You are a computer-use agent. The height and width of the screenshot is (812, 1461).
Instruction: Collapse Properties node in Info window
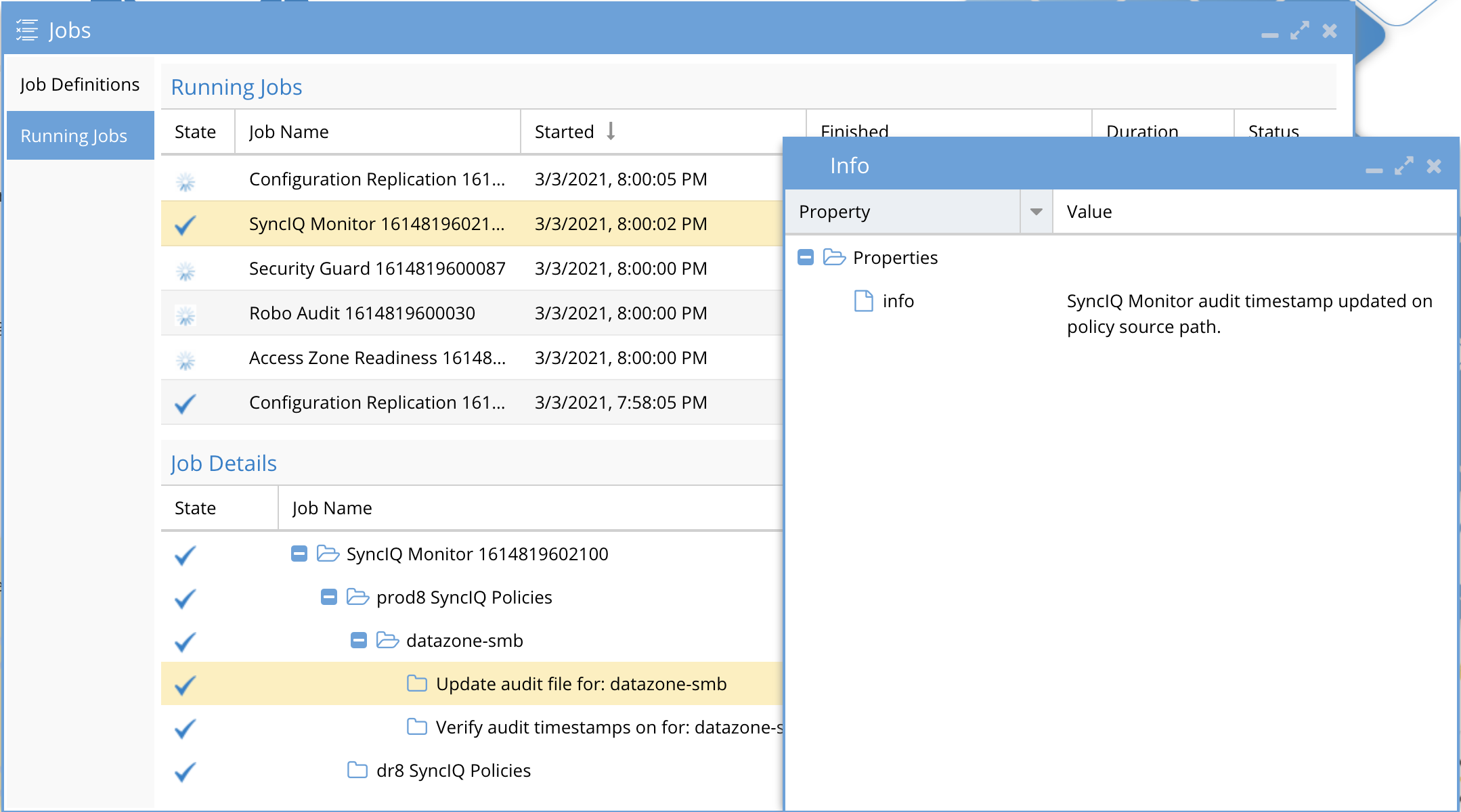(x=806, y=257)
